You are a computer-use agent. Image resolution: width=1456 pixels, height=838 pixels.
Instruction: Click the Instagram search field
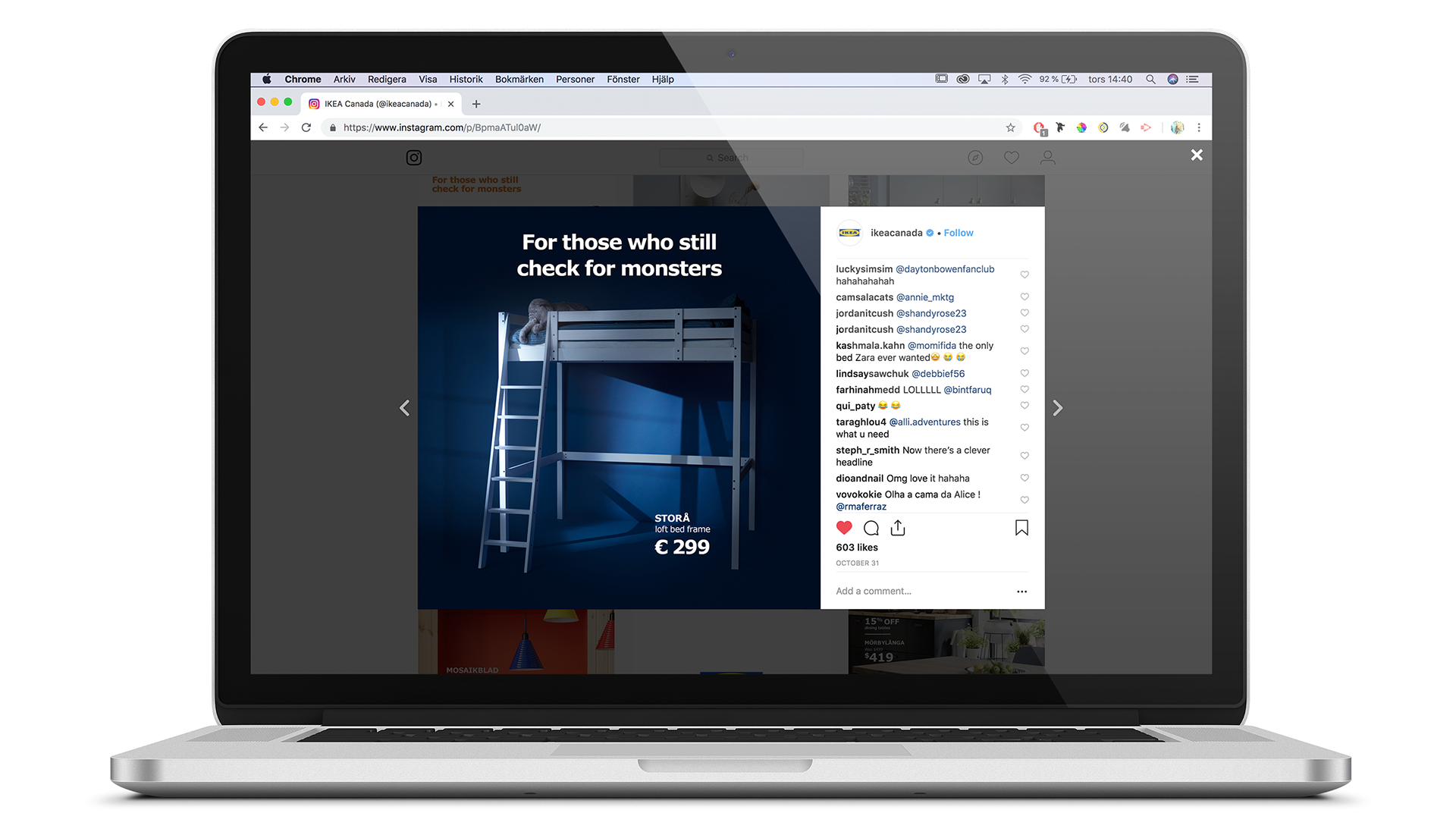click(731, 158)
